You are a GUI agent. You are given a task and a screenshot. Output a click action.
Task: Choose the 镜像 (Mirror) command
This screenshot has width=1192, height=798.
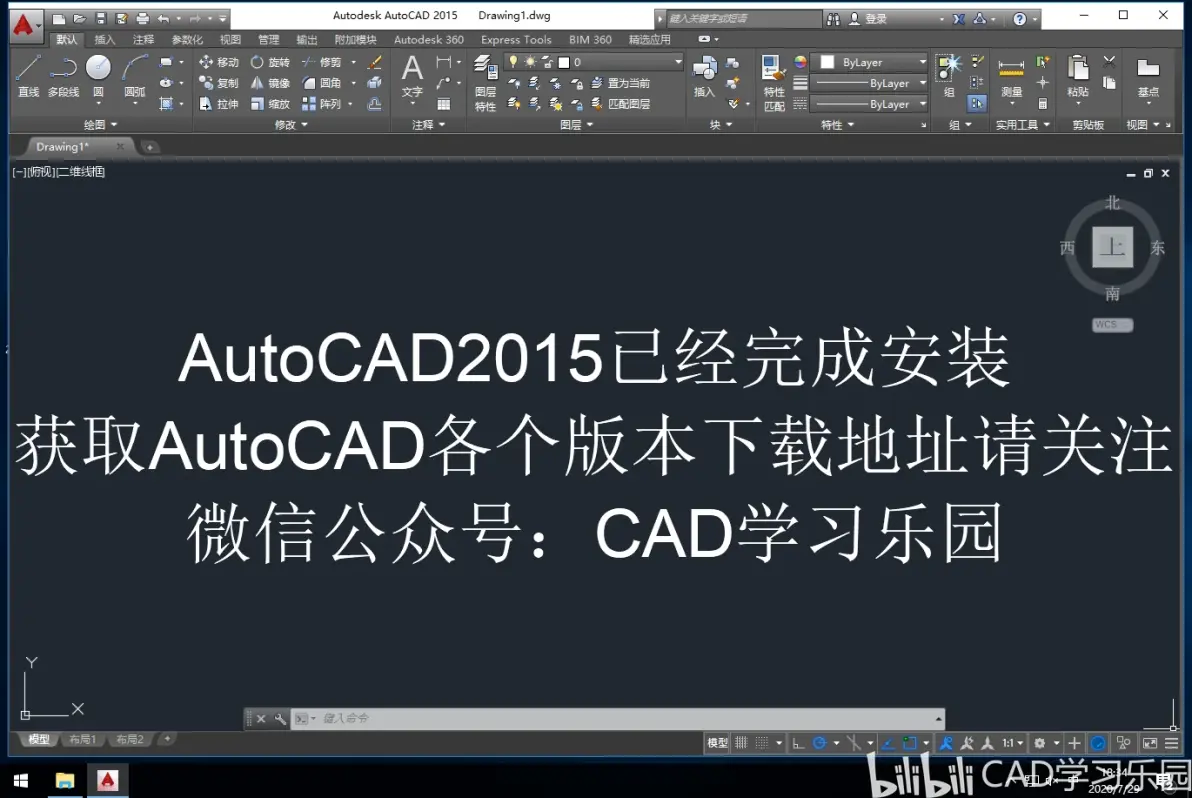pyautogui.click(x=271, y=83)
